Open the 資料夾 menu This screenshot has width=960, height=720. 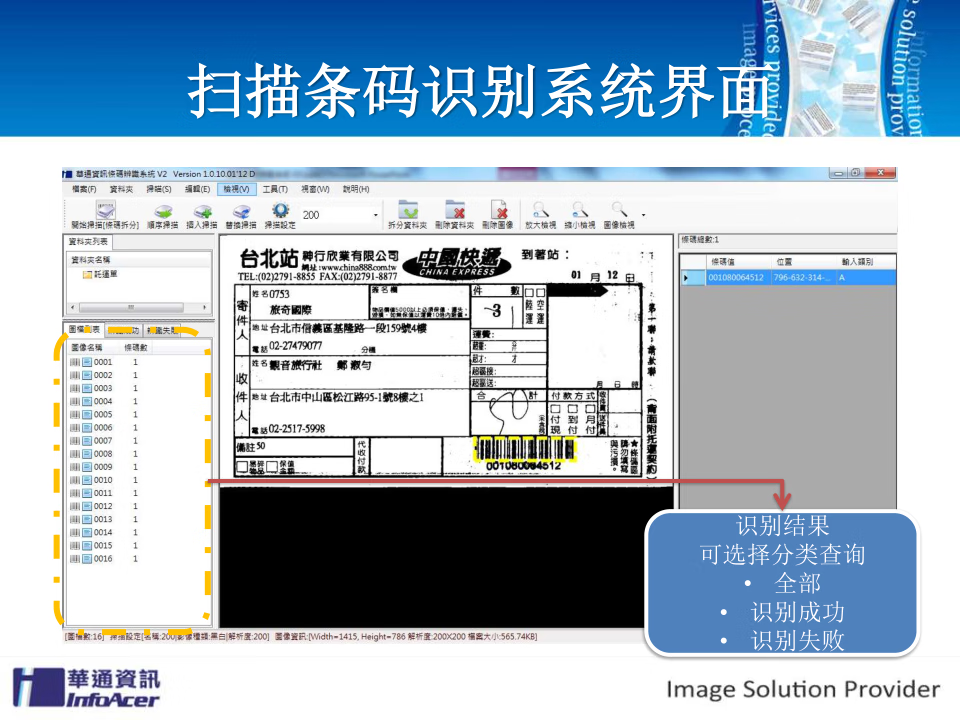(x=121, y=189)
